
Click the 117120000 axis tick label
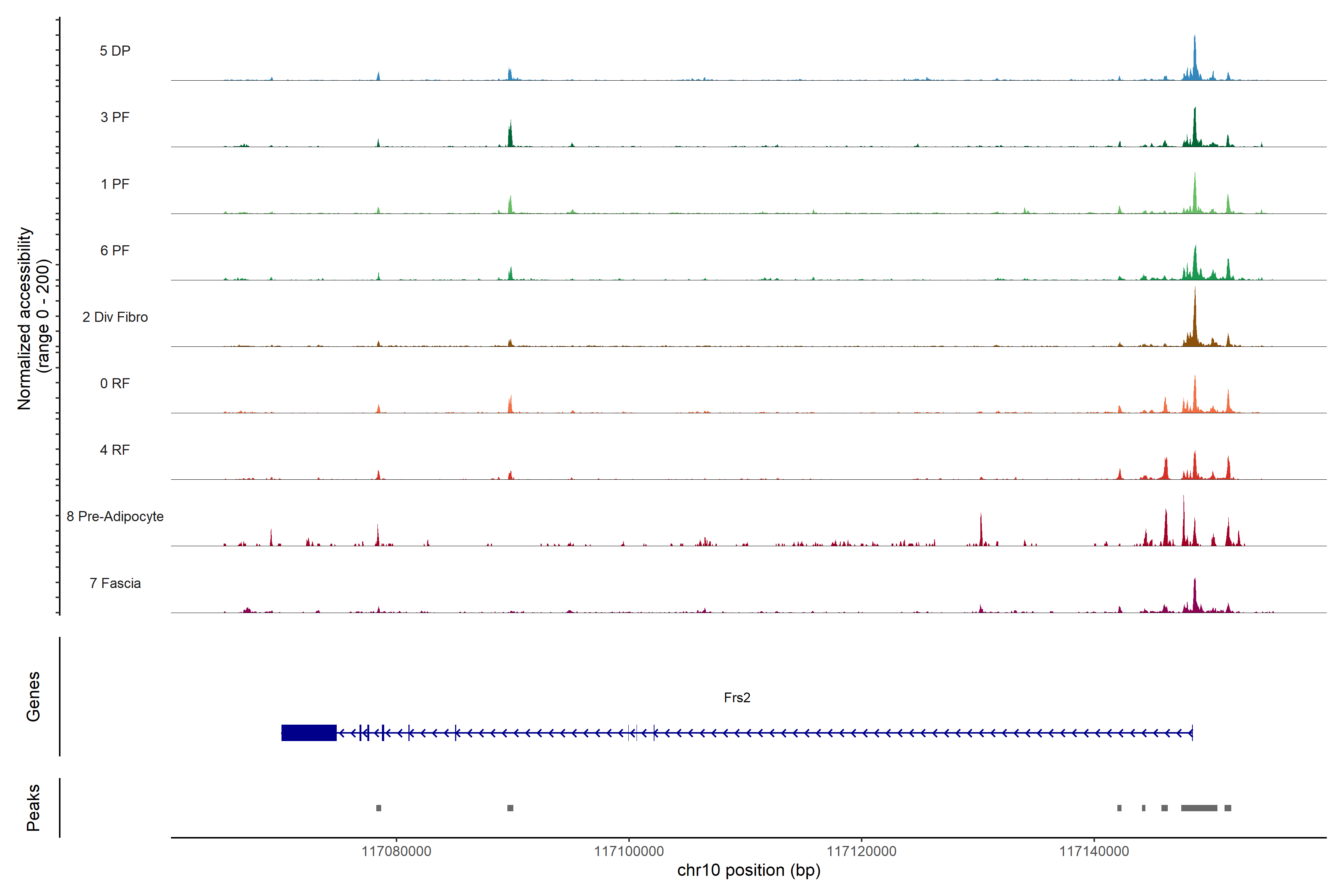click(861, 852)
